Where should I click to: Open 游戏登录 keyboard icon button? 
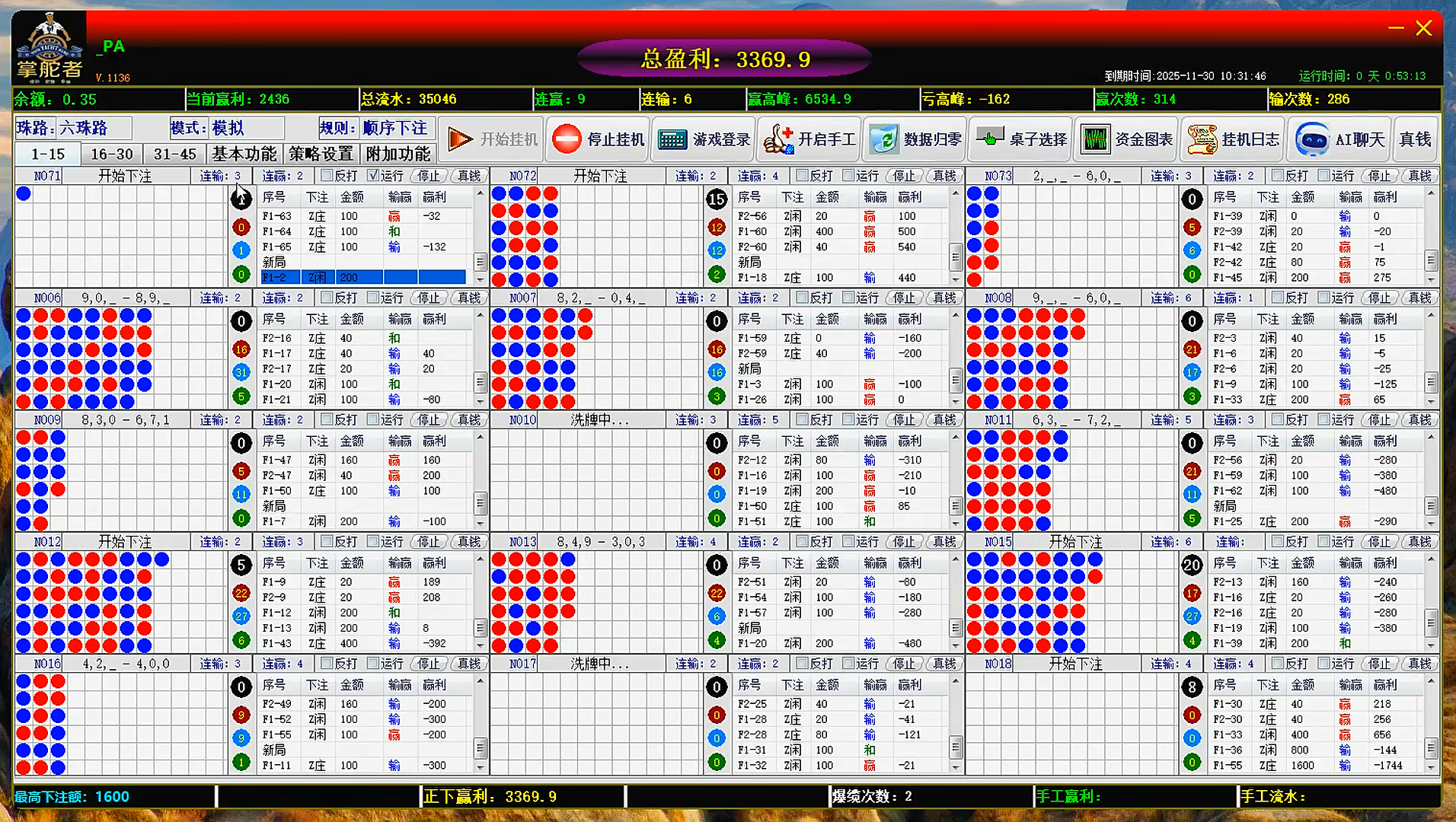tap(672, 139)
